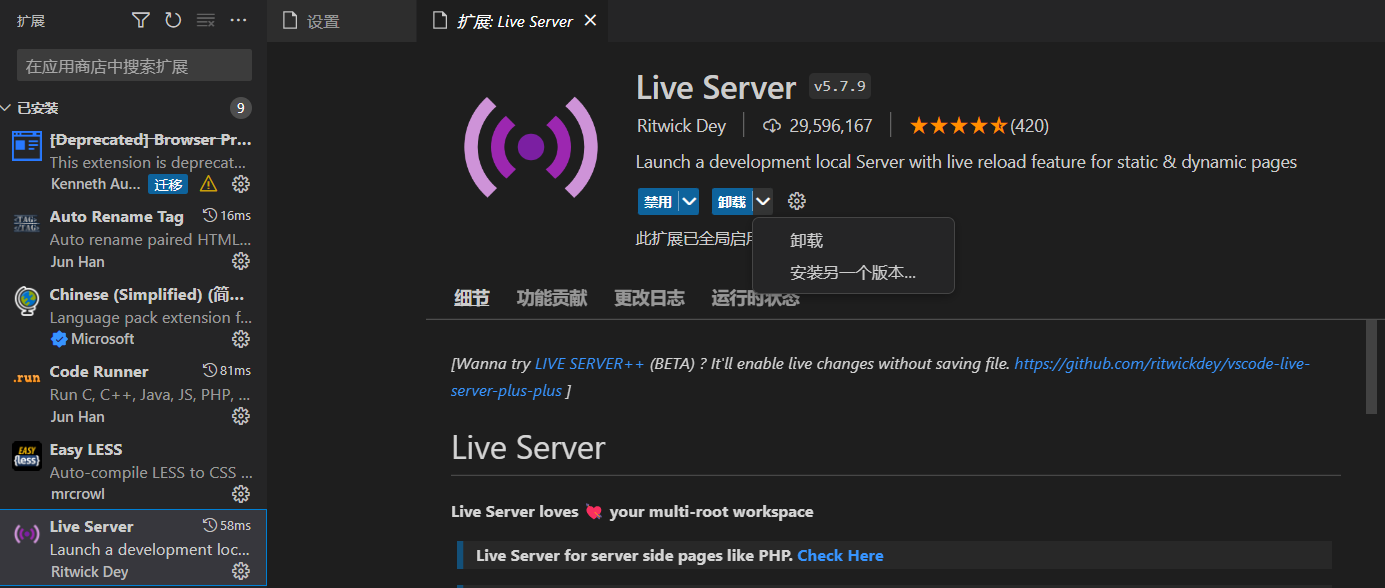The height and width of the screenshot is (588, 1385).
Task: Click the Chinese language pack globe icon
Action: pos(27,301)
